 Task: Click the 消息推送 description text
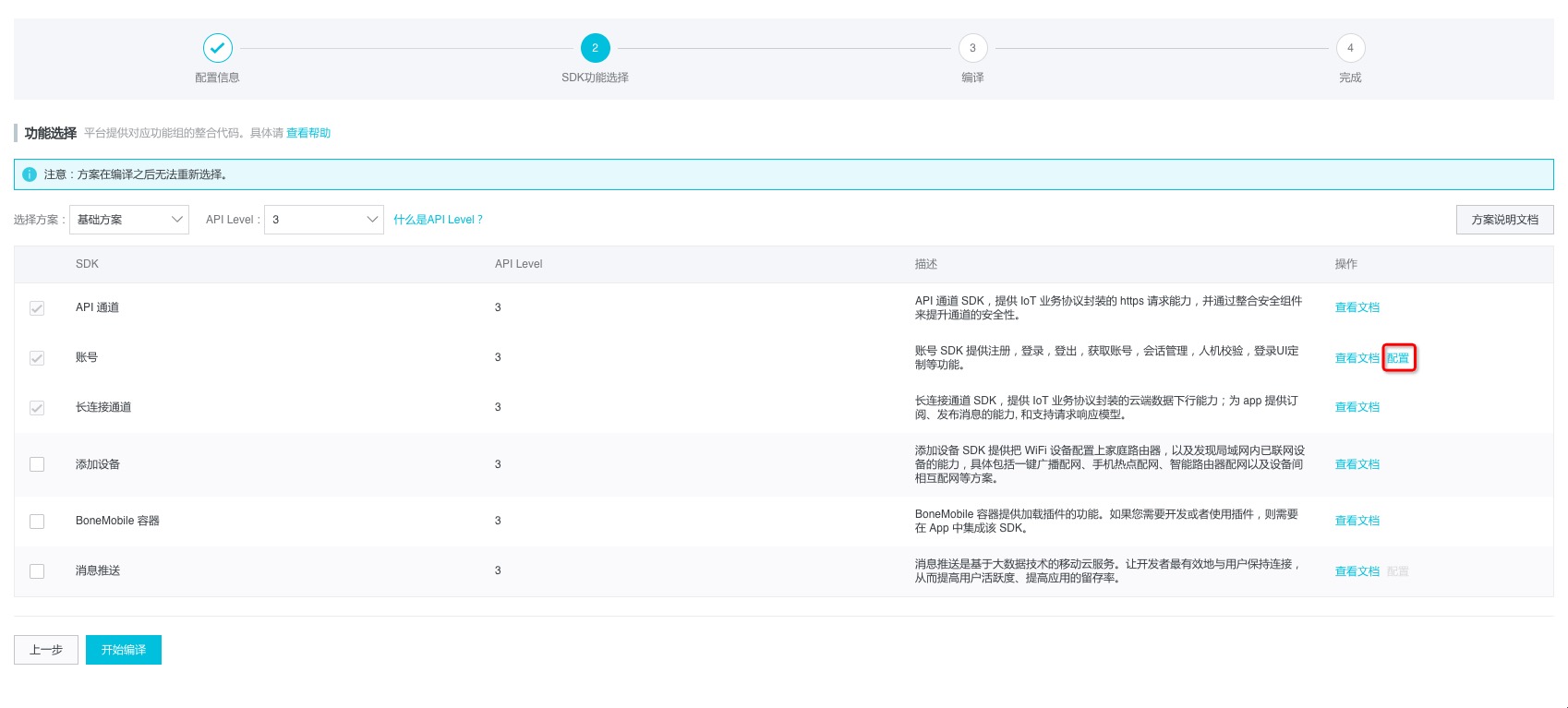(1108, 570)
